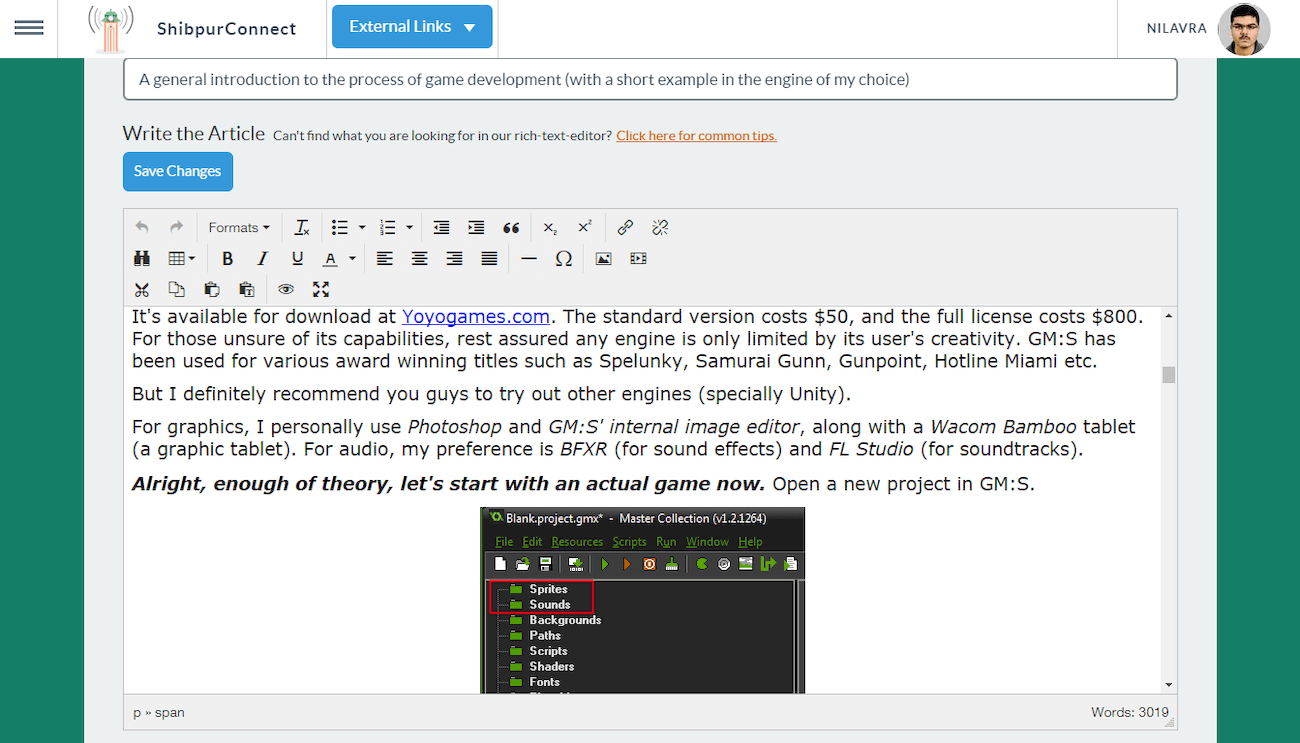
Task: Open find and replace binoculars icon
Action: click(142, 259)
